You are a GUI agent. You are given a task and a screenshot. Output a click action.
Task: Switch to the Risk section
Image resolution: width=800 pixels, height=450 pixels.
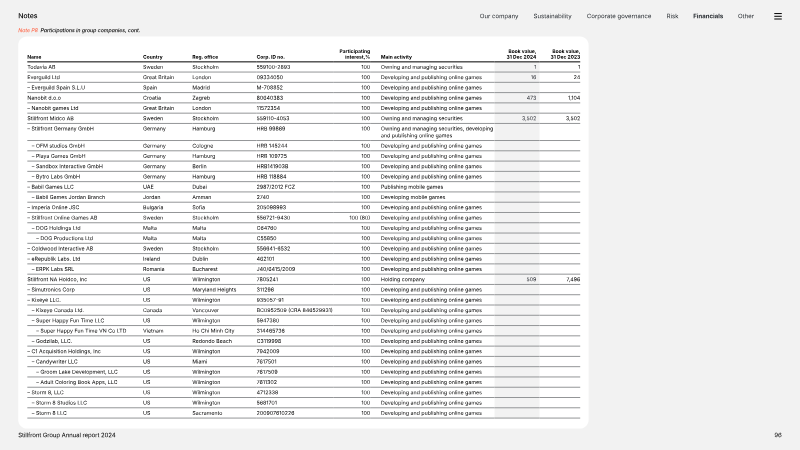pos(672,16)
